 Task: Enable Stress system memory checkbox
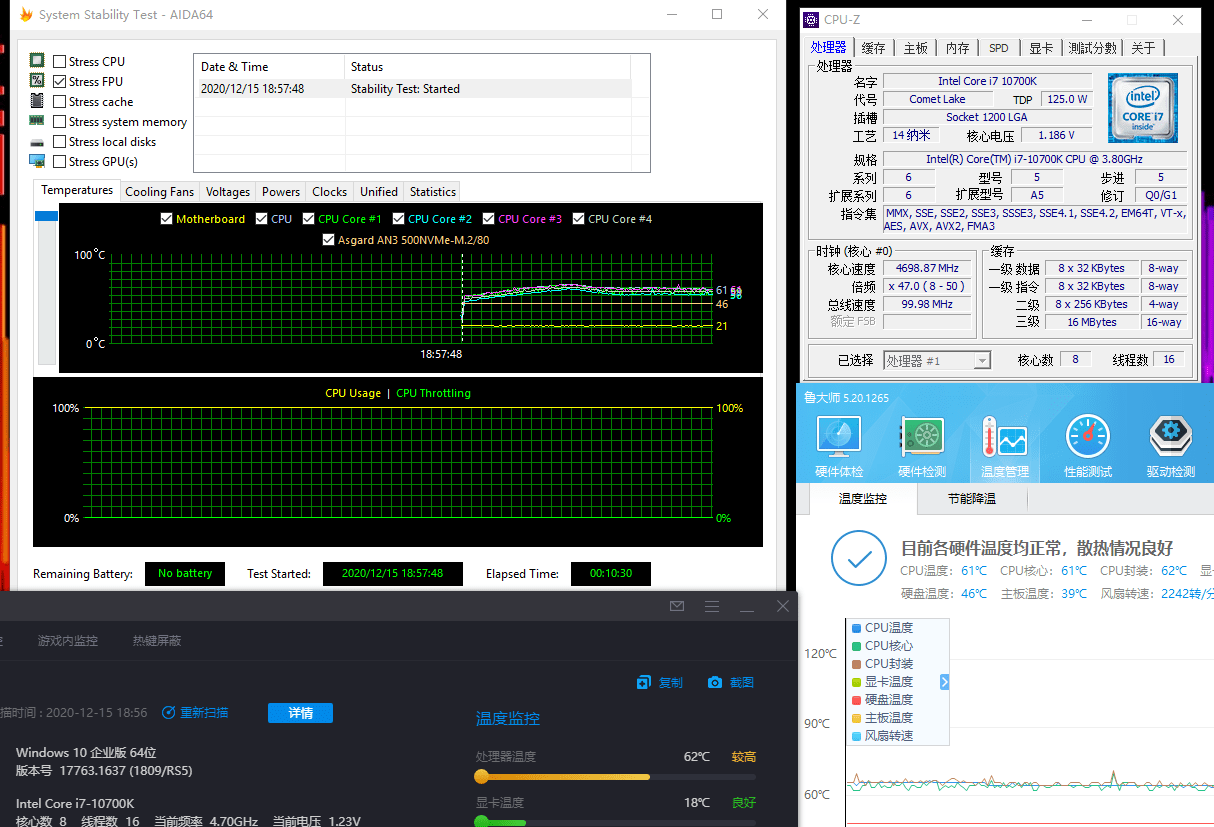(x=60, y=122)
